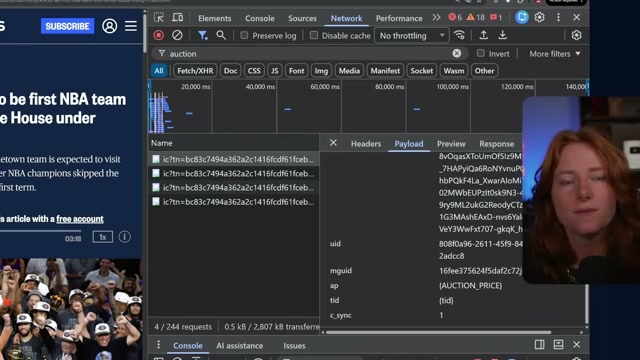This screenshot has width=640, height=360.
Task: Show more DevTools tabs chevron
Action: pyautogui.click(x=436, y=18)
